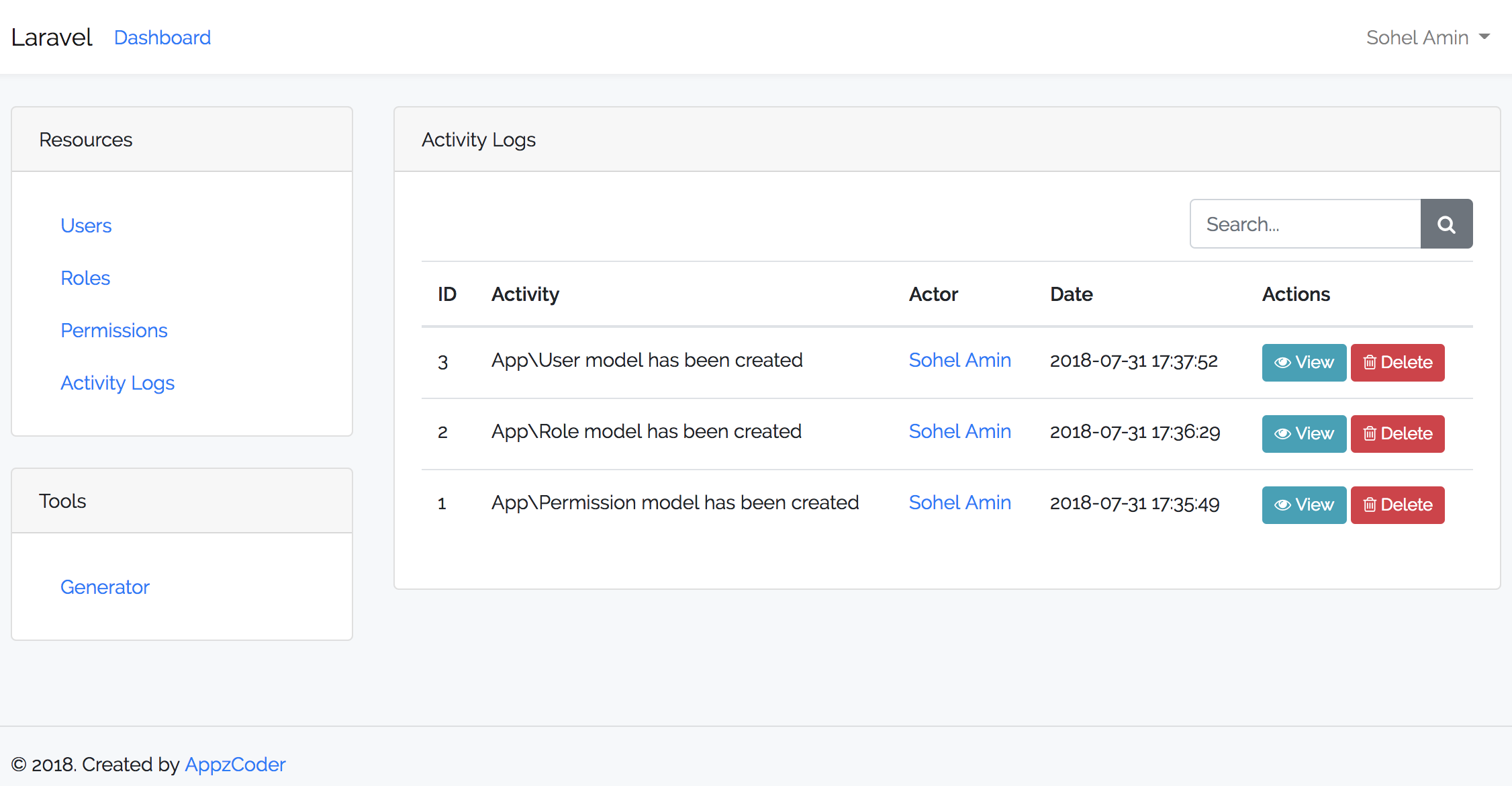Open Activity Logs menu item
The image size is (1512, 786).
[117, 383]
